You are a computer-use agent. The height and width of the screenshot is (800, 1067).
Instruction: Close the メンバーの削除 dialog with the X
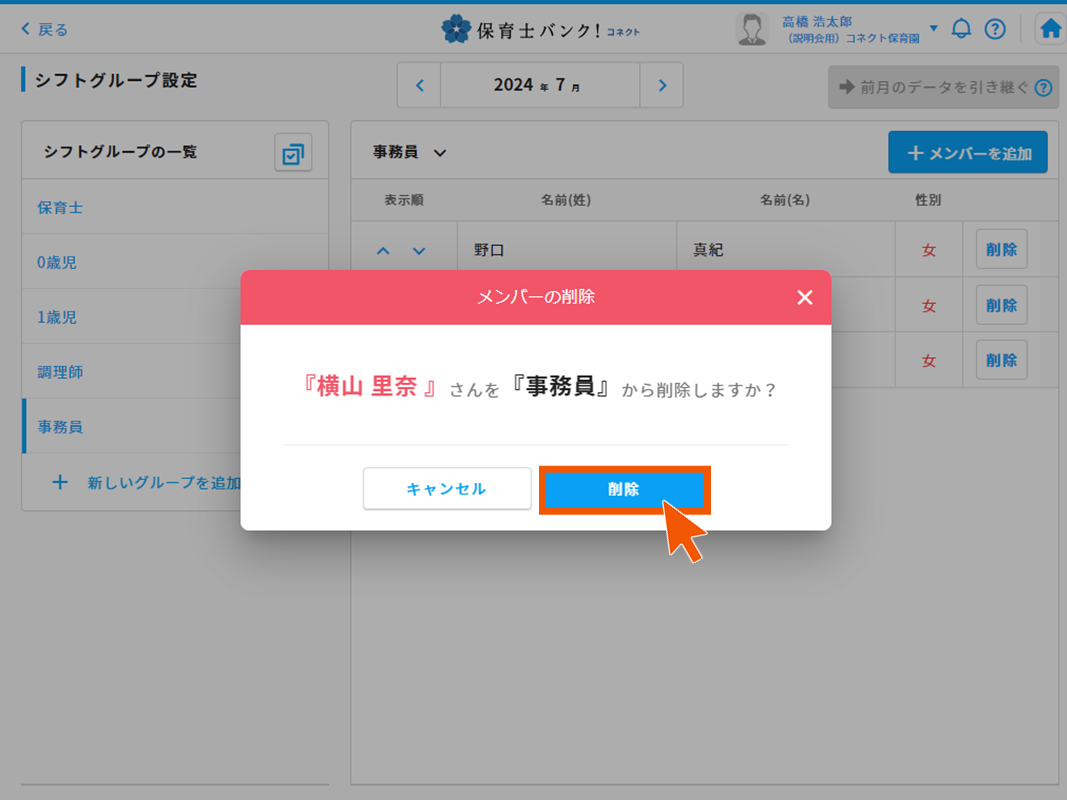pos(805,297)
